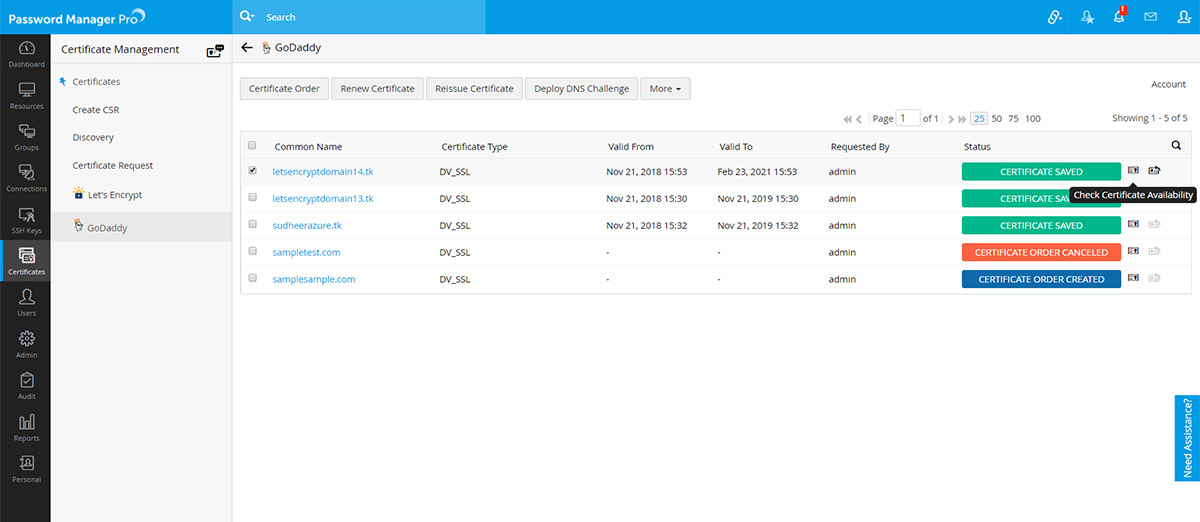The height and width of the screenshot is (522, 1200).
Task: Toggle the select-all header checkbox
Action: coord(252,145)
